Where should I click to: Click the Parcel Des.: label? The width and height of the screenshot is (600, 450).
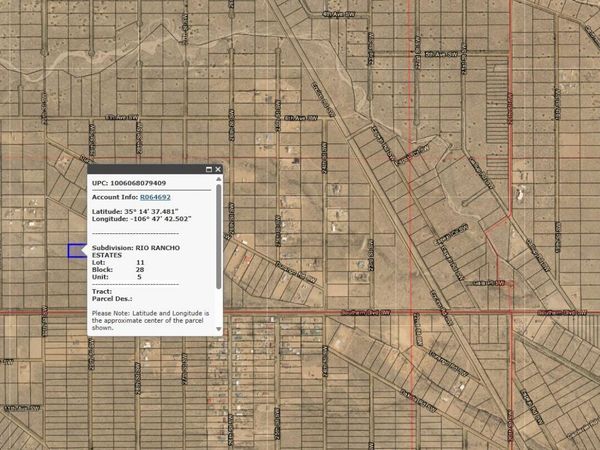click(112, 299)
